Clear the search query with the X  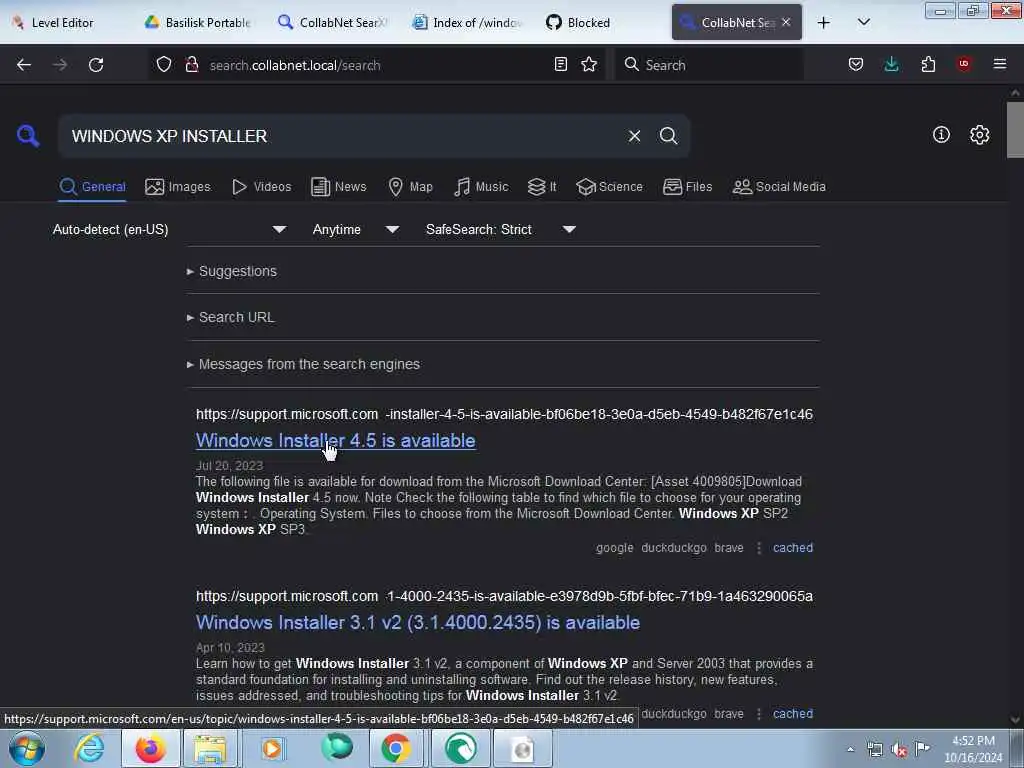click(x=634, y=136)
